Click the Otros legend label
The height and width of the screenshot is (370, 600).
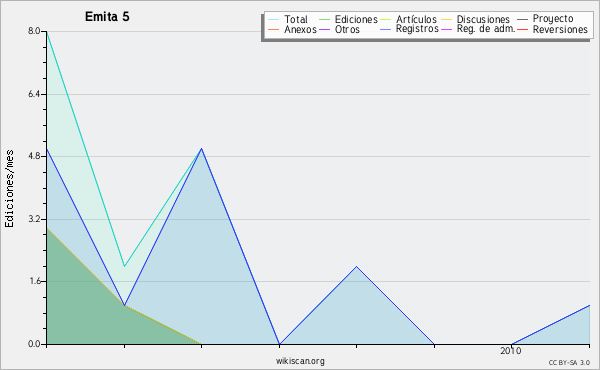(x=347, y=29)
